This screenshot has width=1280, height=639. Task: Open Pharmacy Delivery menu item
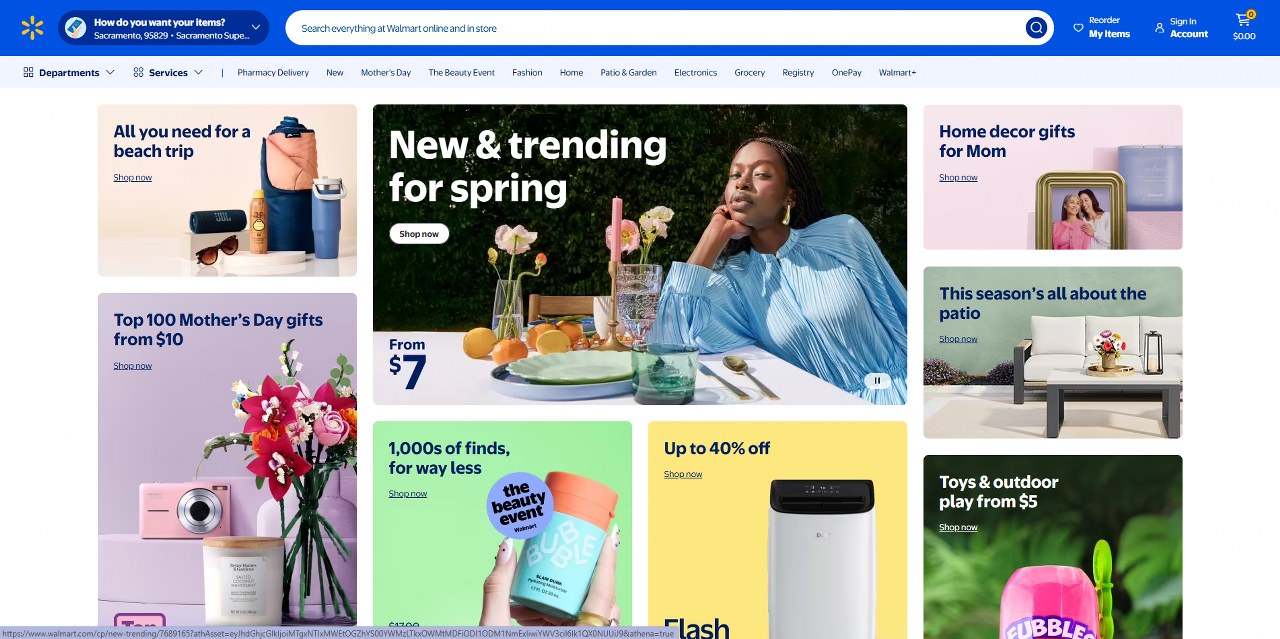(273, 72)
